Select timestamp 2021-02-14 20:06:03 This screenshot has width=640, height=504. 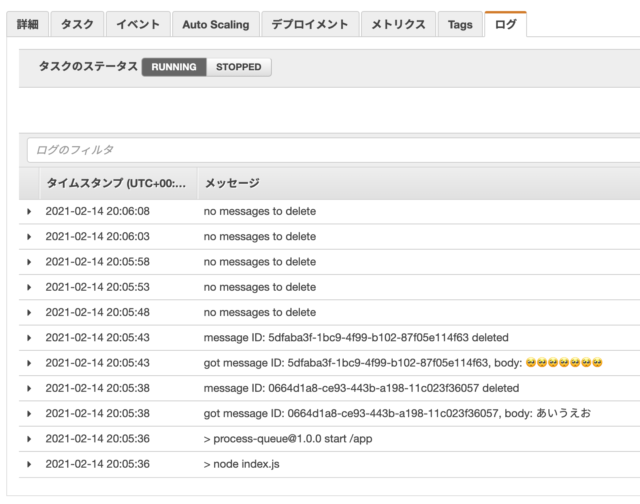[98, 237]
